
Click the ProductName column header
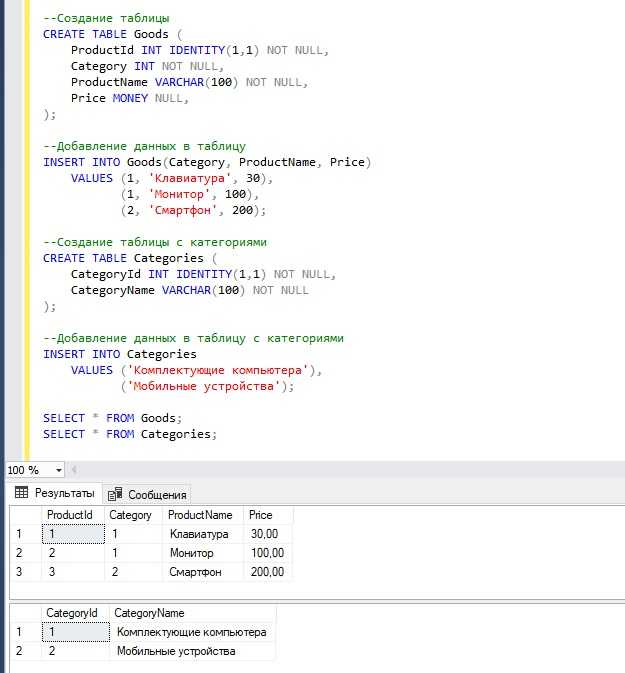pyautogui.click(x=200, y=515)
